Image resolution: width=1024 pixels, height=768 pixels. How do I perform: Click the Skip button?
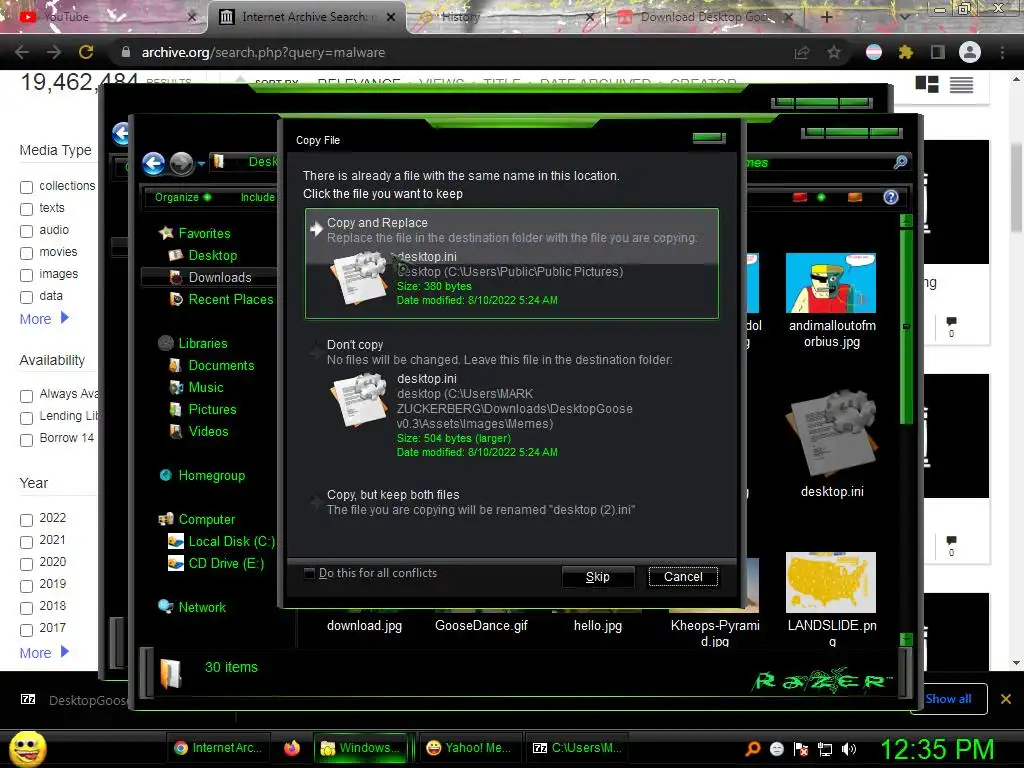click(x=598, y=577)
